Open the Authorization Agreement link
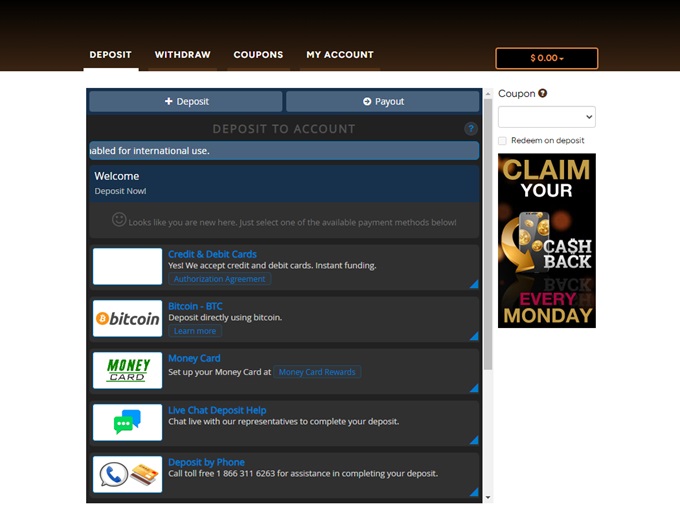 [x=219, y=279]
